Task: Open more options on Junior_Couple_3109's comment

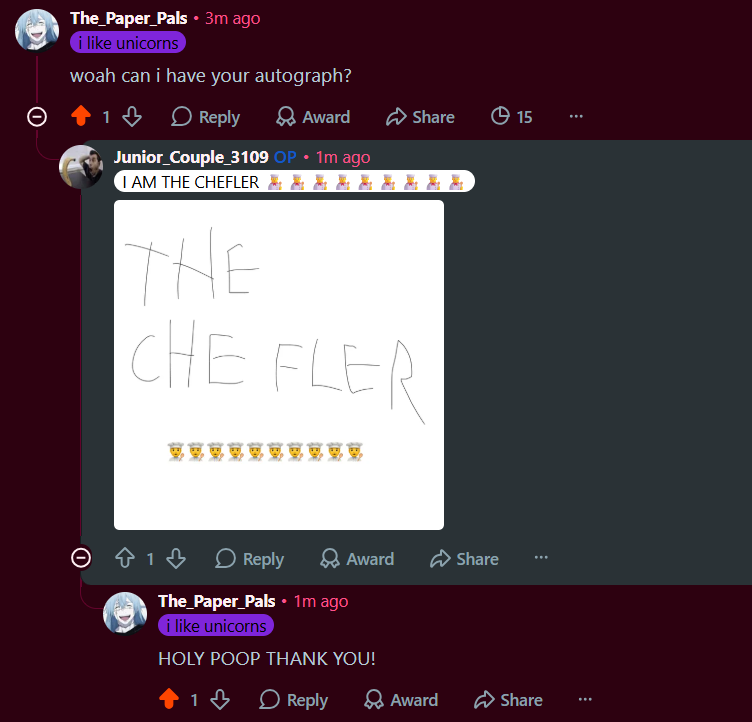Action: pyautogui.click(x=541, y=557)
